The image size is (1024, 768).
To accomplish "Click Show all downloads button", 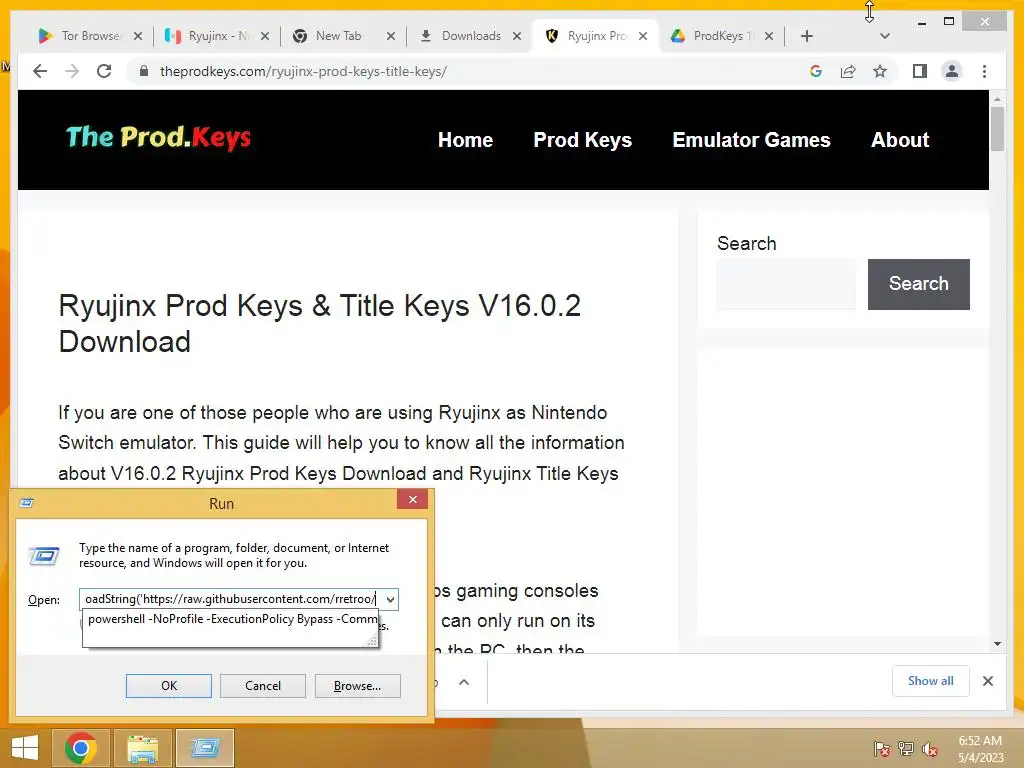I will coord(930,681).
